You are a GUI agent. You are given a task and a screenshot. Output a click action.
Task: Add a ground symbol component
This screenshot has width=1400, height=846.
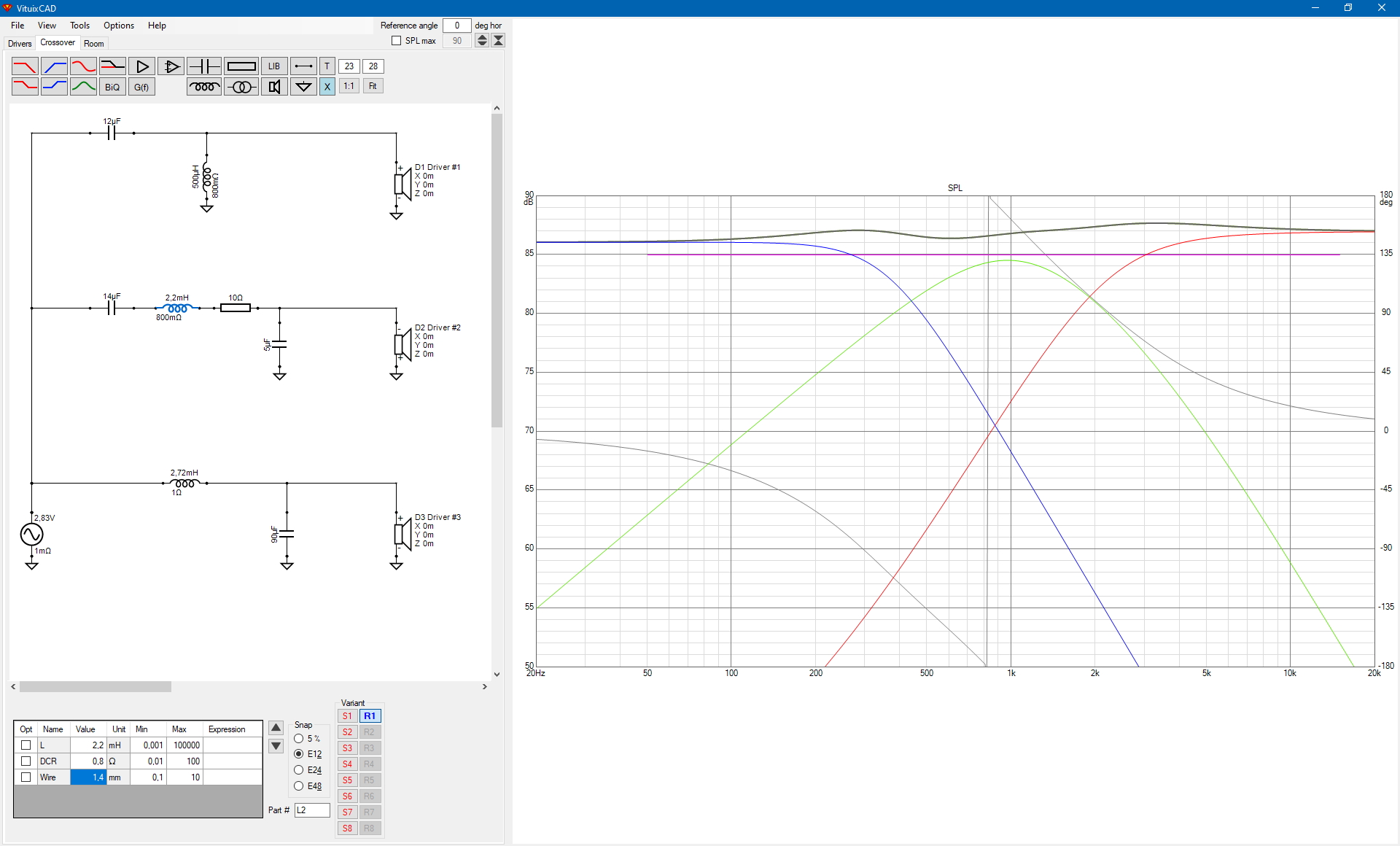pos(303,87)
